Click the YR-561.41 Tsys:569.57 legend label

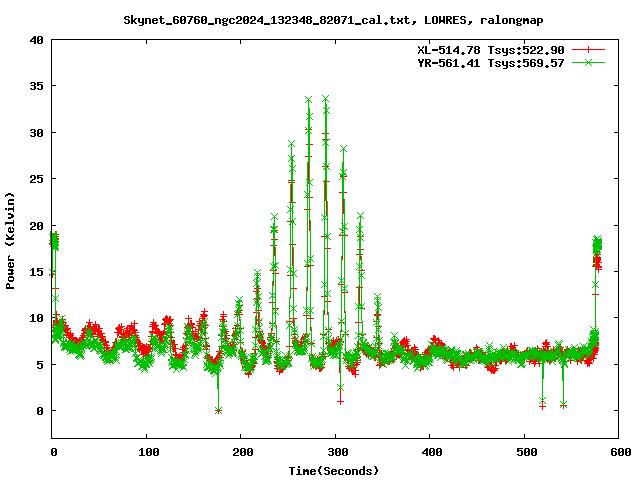pos(491,63)
